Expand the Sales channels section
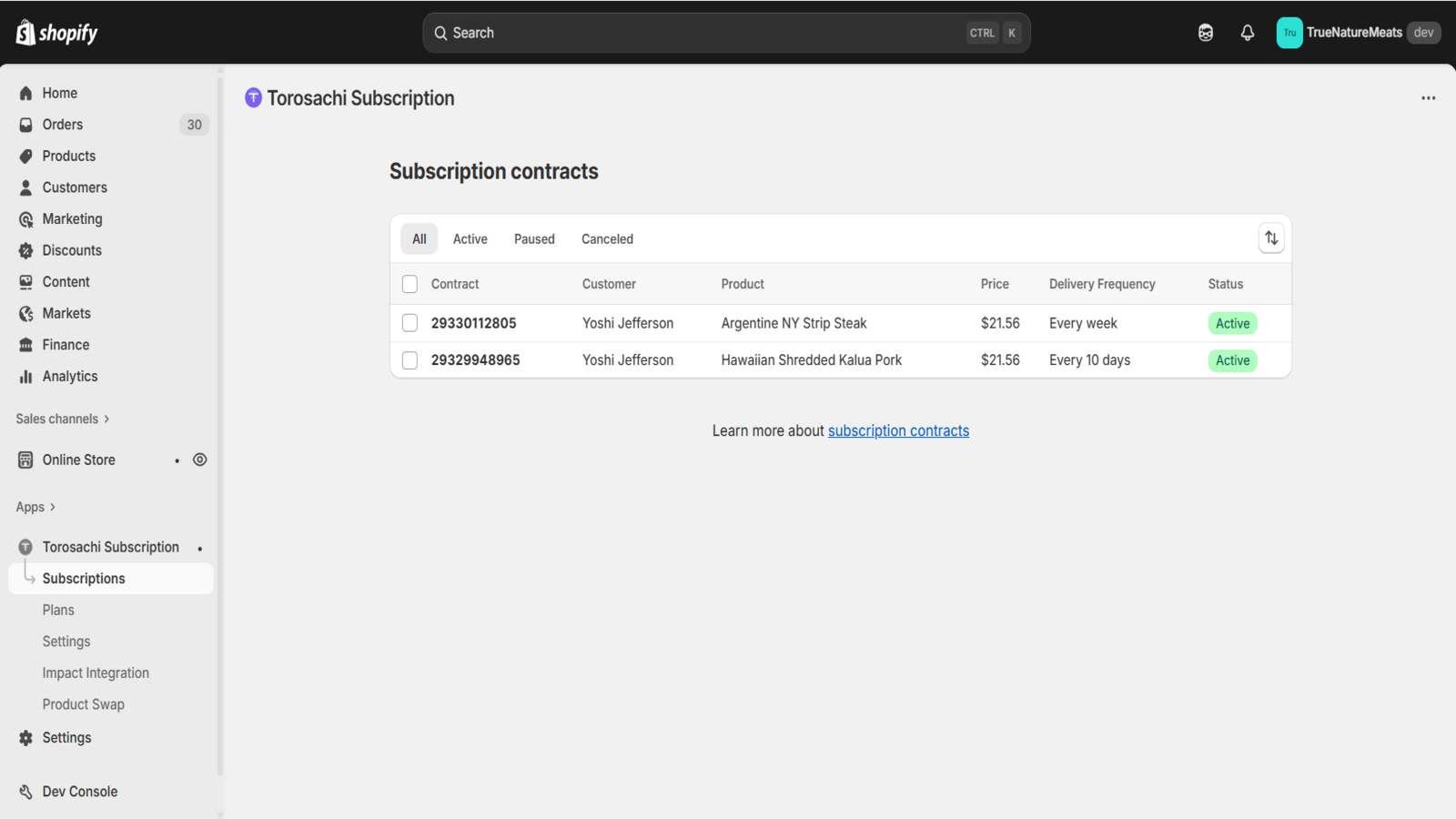Image resolution: width=1456 pixels, height=819 pixels. tap(63, 419)
